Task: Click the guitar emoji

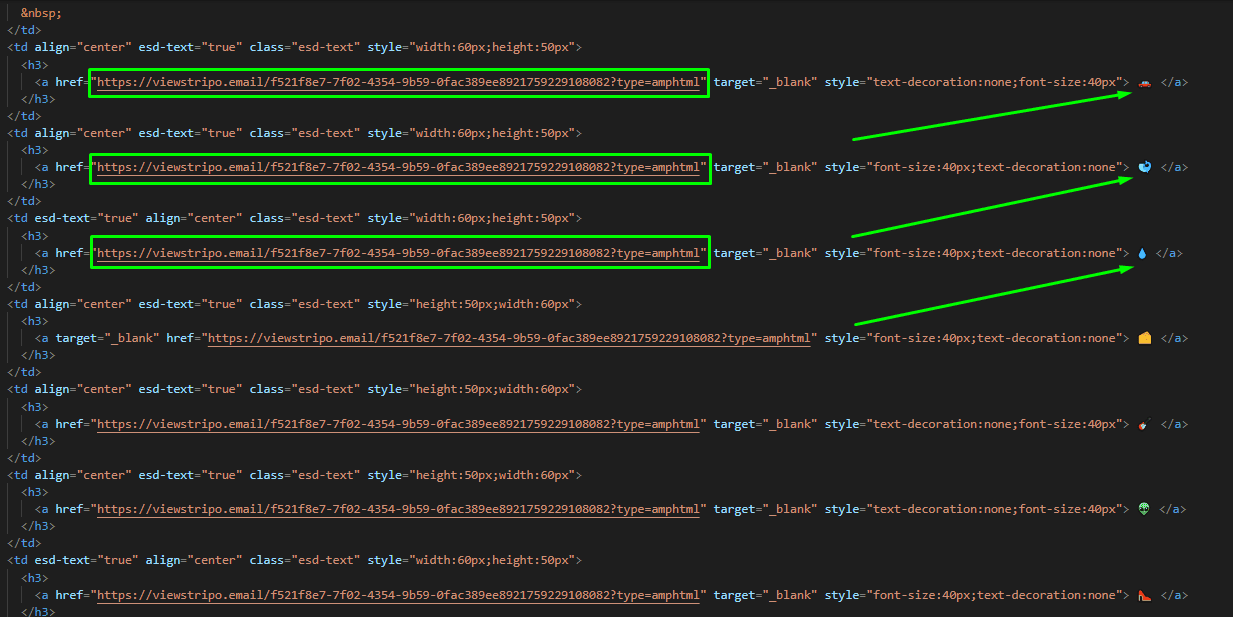Action: [x=1144, y=425]
